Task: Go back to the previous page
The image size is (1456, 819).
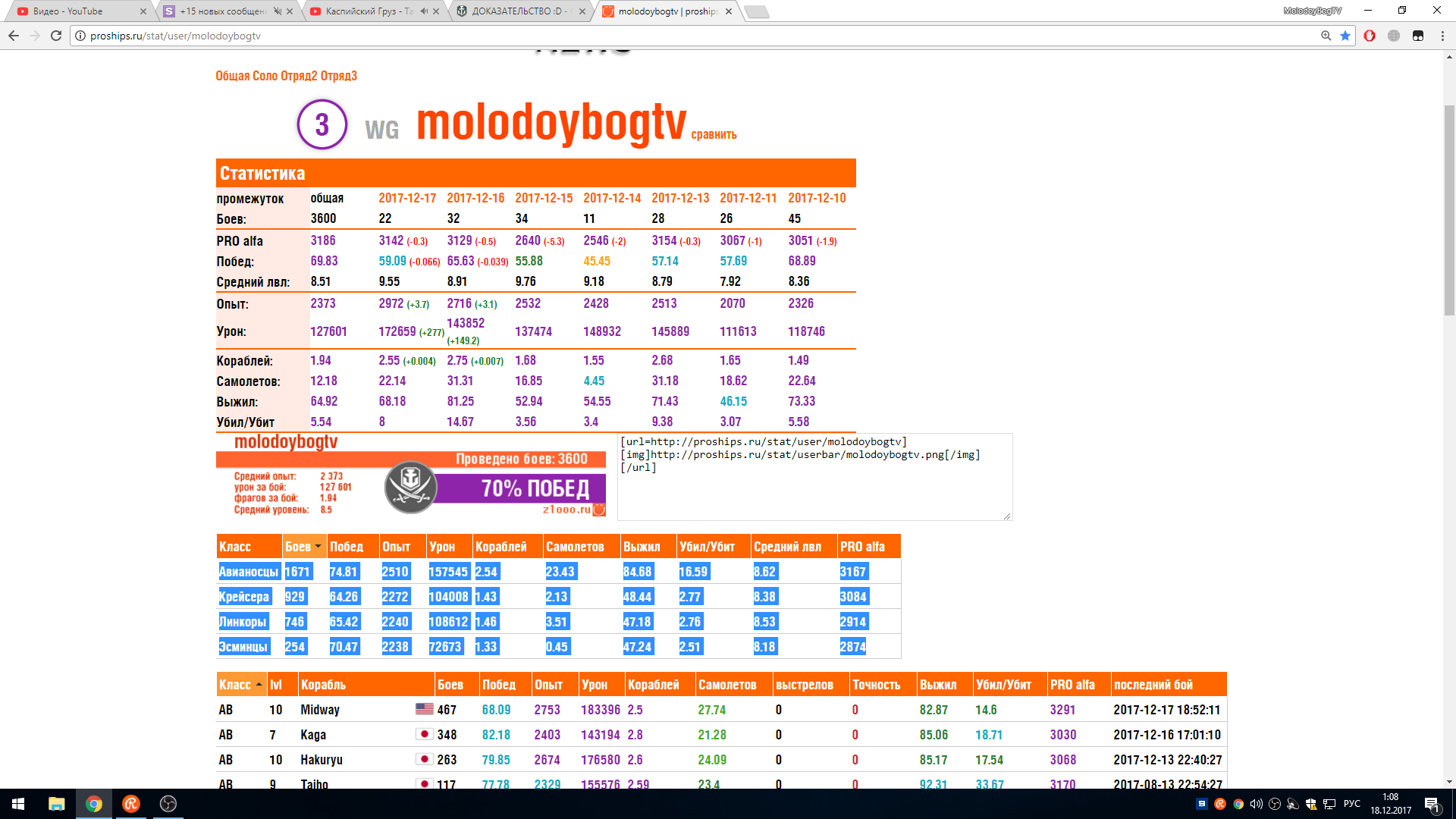Action: [14, 36]
